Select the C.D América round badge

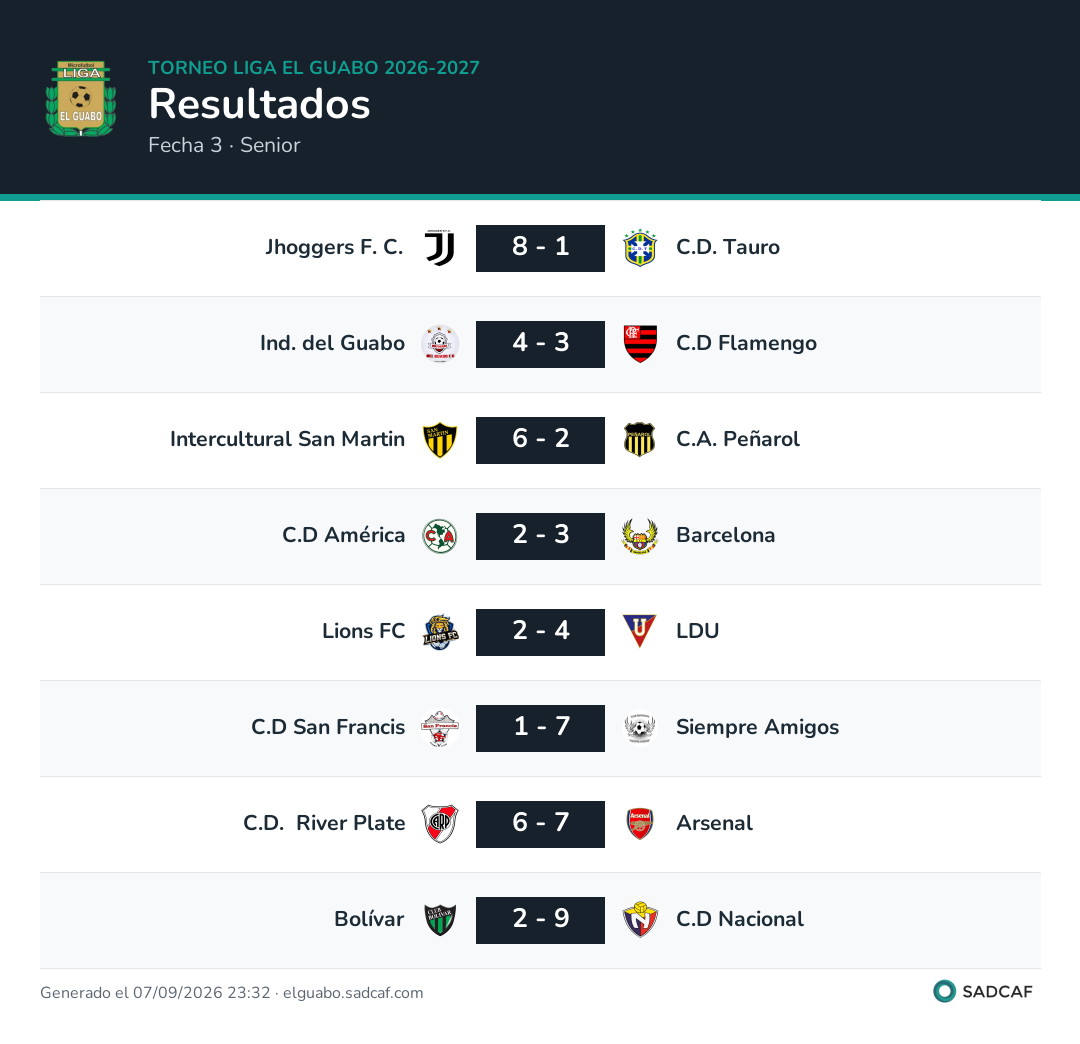point(439,536)
